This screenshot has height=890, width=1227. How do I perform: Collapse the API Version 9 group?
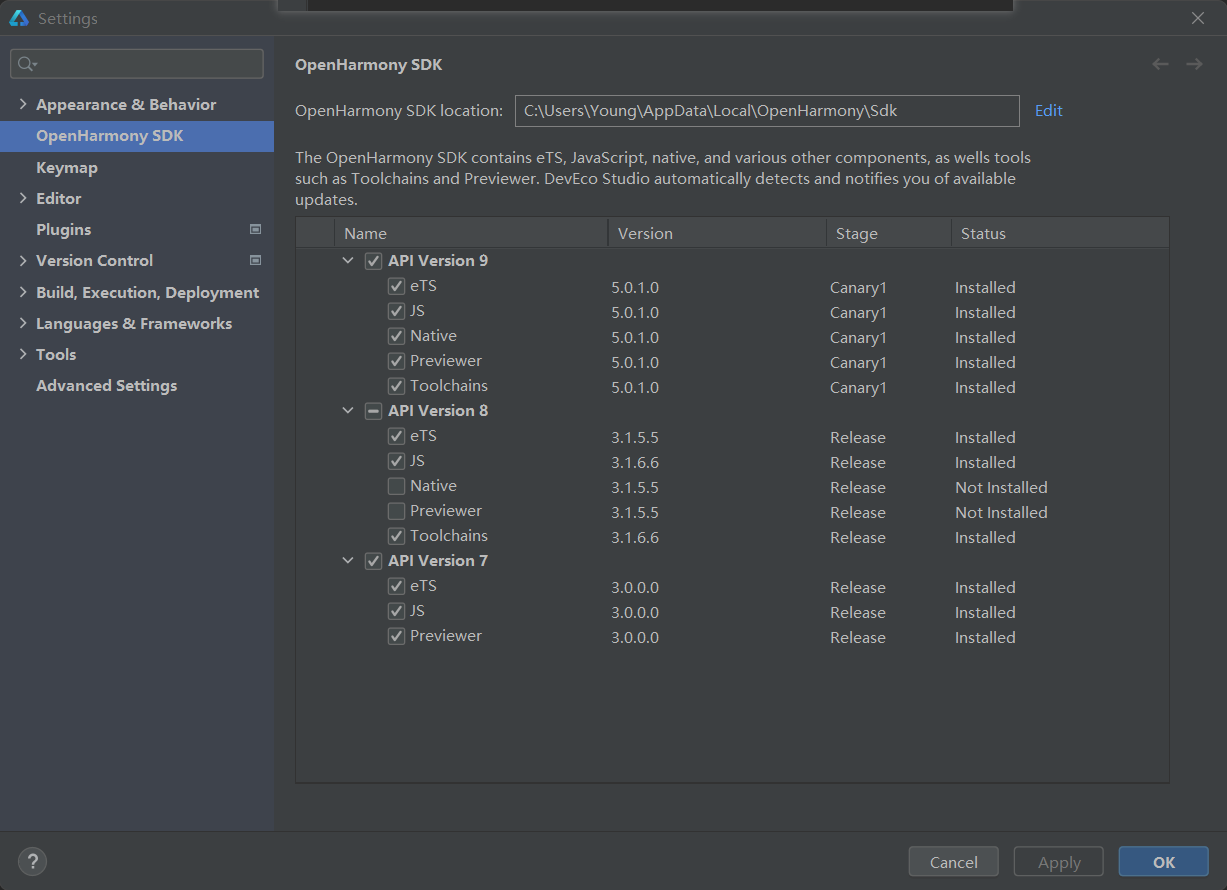348,261
